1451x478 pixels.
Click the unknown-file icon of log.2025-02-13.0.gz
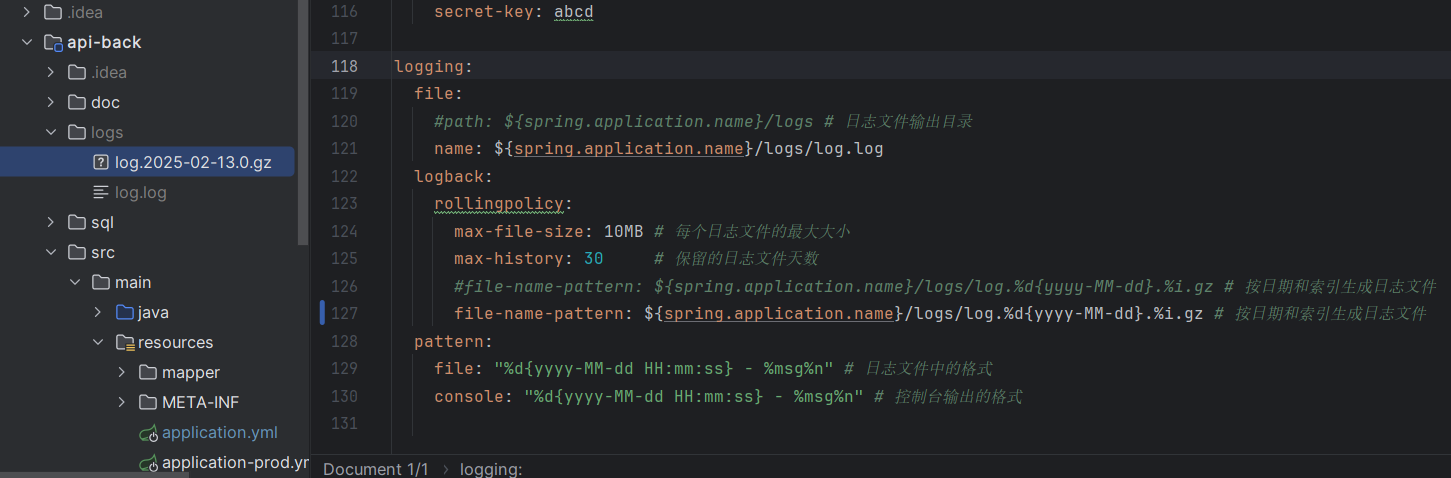coord(100,162)
